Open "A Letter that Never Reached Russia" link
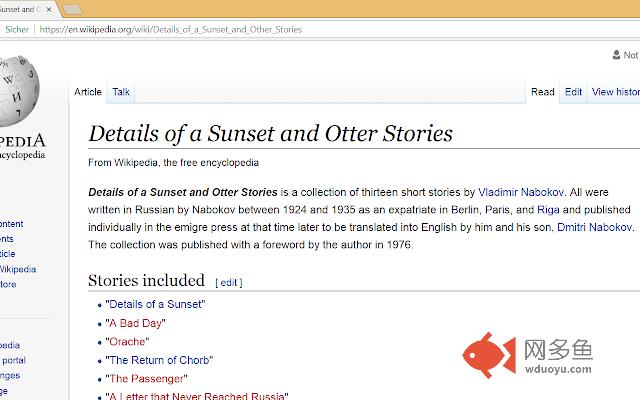The image size is (640, 400). click(x=197, y=396)
